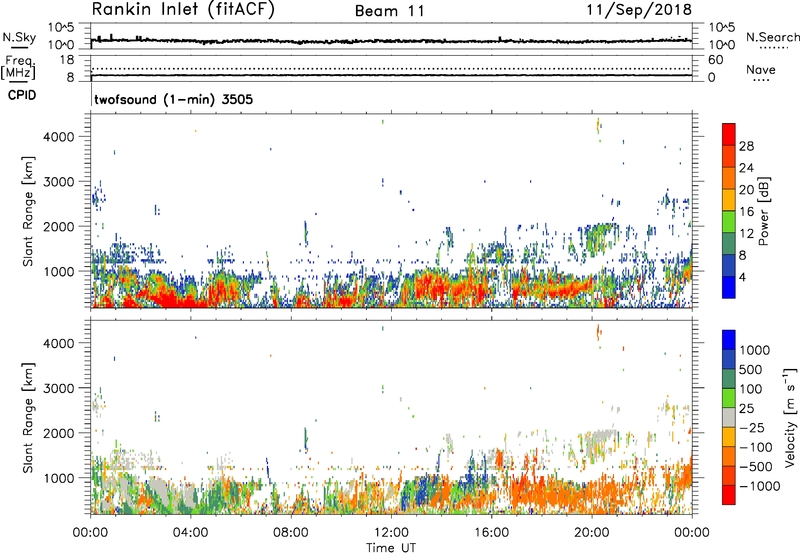This screenshot has width=800, height=554.
Task: Click the '16' Power colorbar tick value
Action: click(746, 212)
